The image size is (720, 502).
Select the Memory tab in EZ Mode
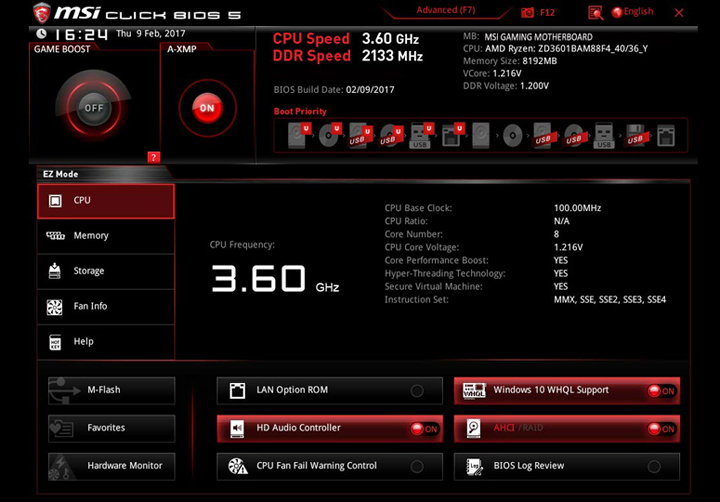[x=106, y=236]
